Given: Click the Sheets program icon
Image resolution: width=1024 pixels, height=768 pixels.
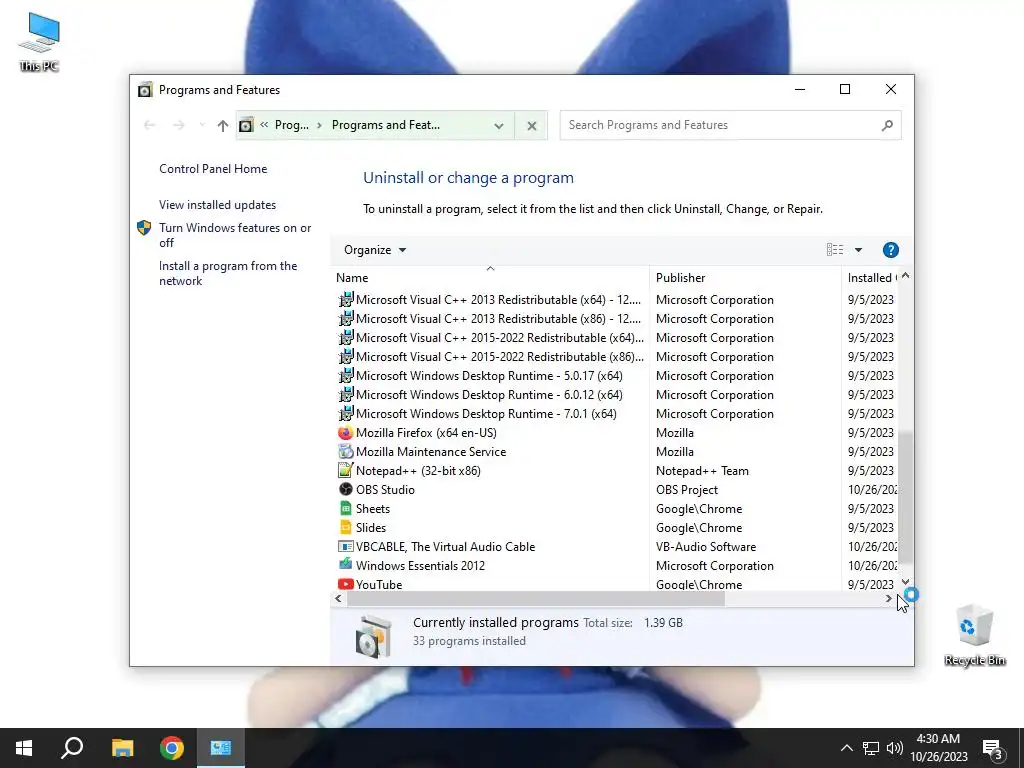Looking at the screenshot, I should 345,509.
